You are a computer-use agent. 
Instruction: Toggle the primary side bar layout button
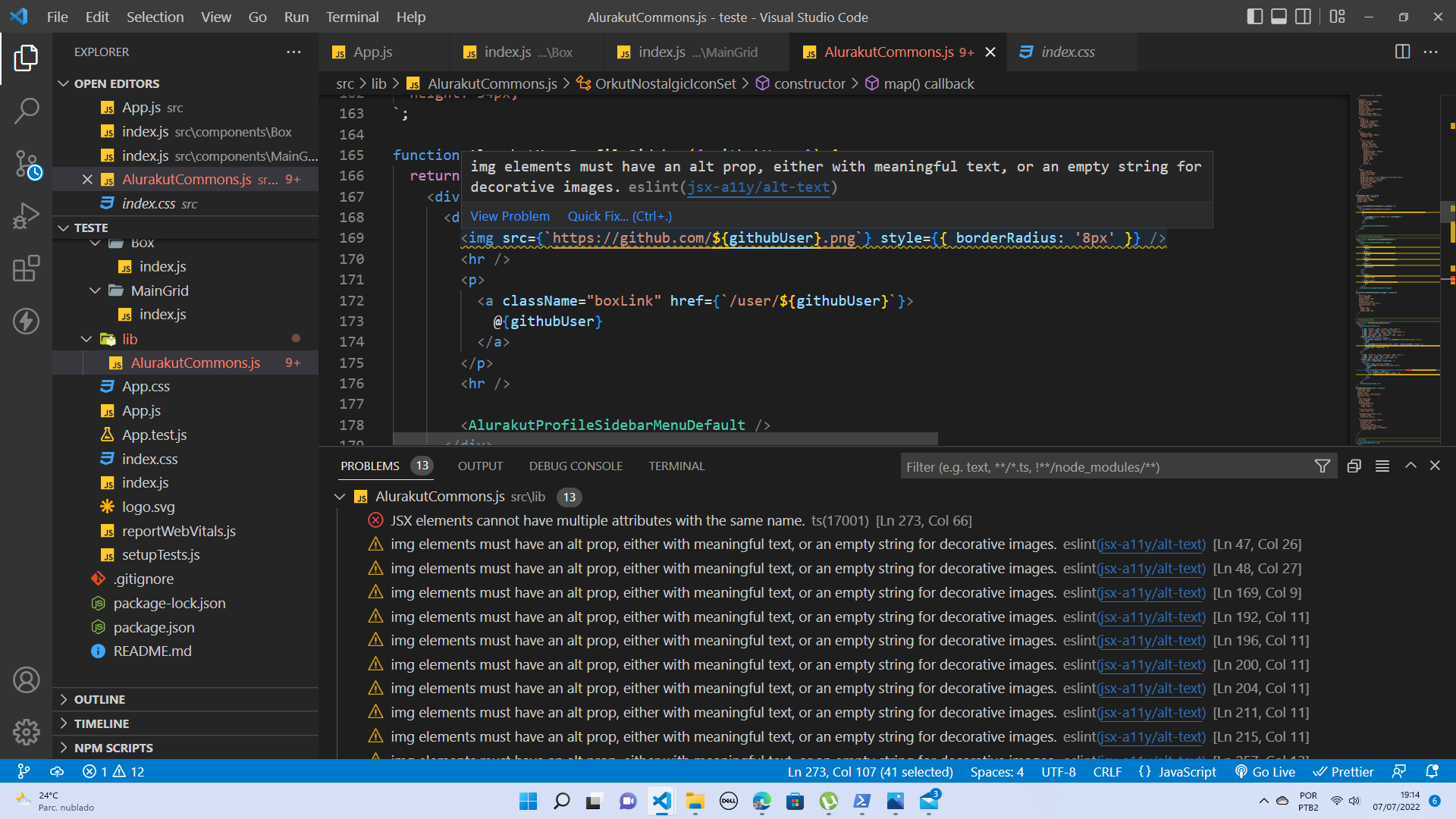(1254, 17)
